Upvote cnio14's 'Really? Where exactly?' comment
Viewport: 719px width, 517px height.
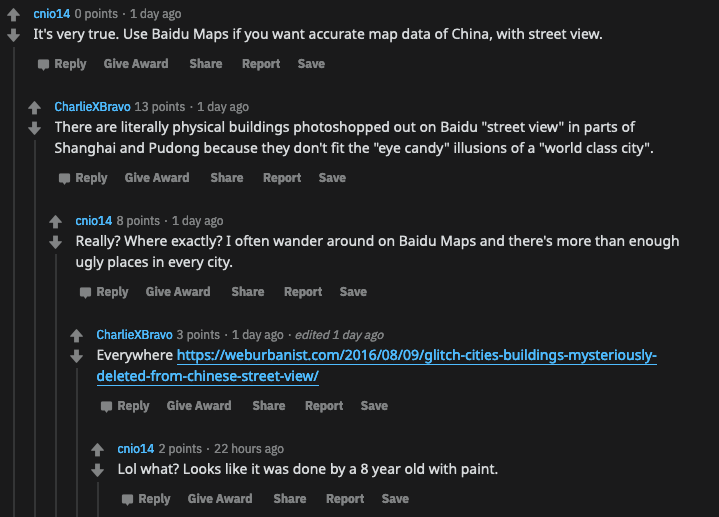coord(55,222)
